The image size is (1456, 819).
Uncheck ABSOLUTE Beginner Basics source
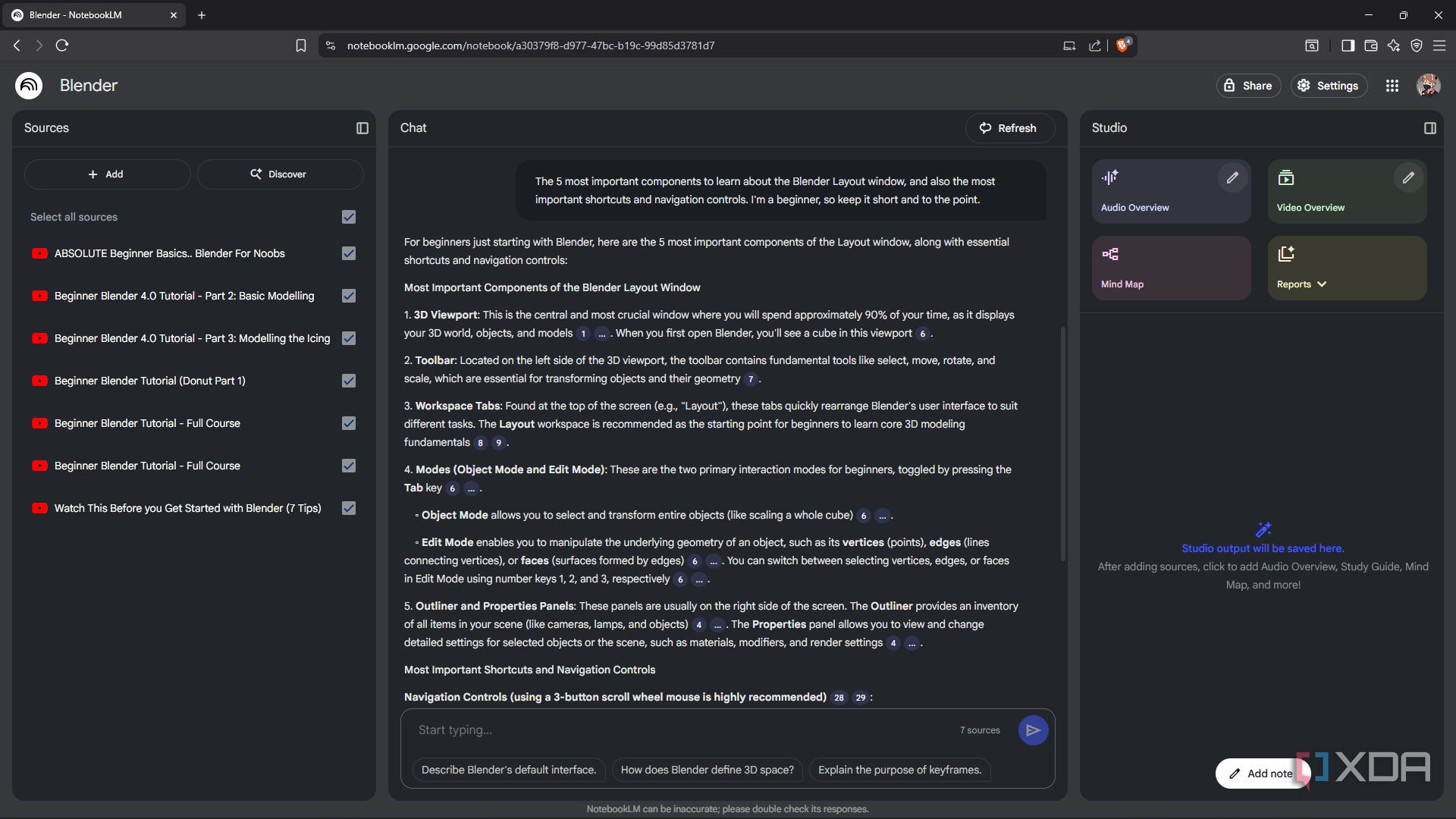click(x=349, y=253)
